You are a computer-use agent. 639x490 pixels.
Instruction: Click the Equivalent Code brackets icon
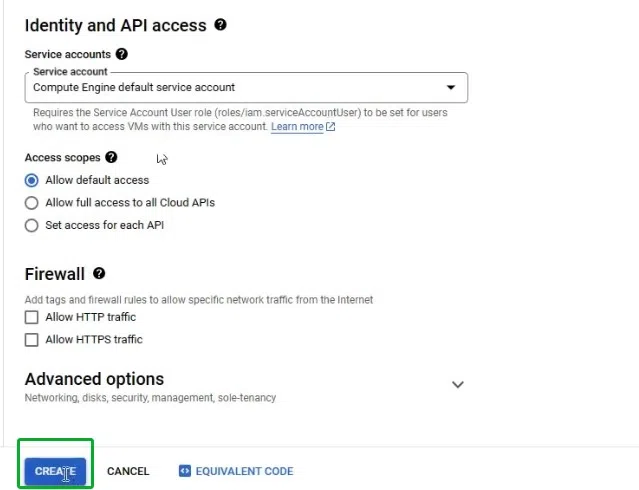click(184, 471)
